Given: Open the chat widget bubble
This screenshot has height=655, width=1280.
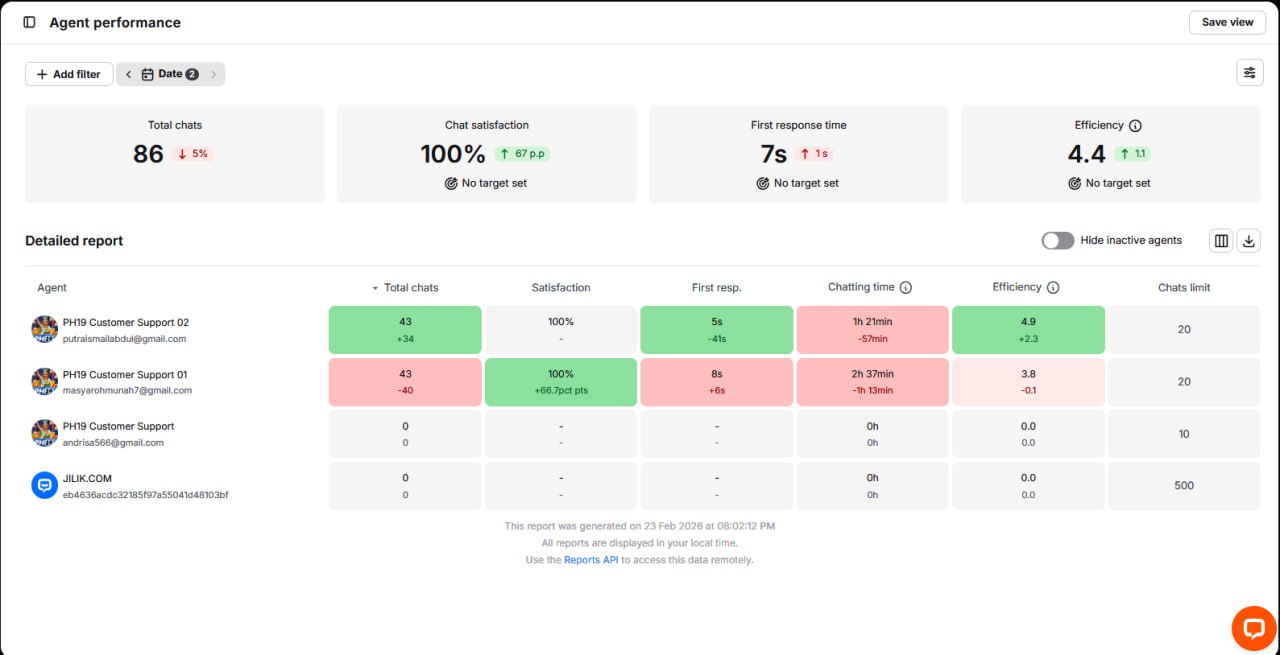Looking at the screenshot, I should point(1252,627).
